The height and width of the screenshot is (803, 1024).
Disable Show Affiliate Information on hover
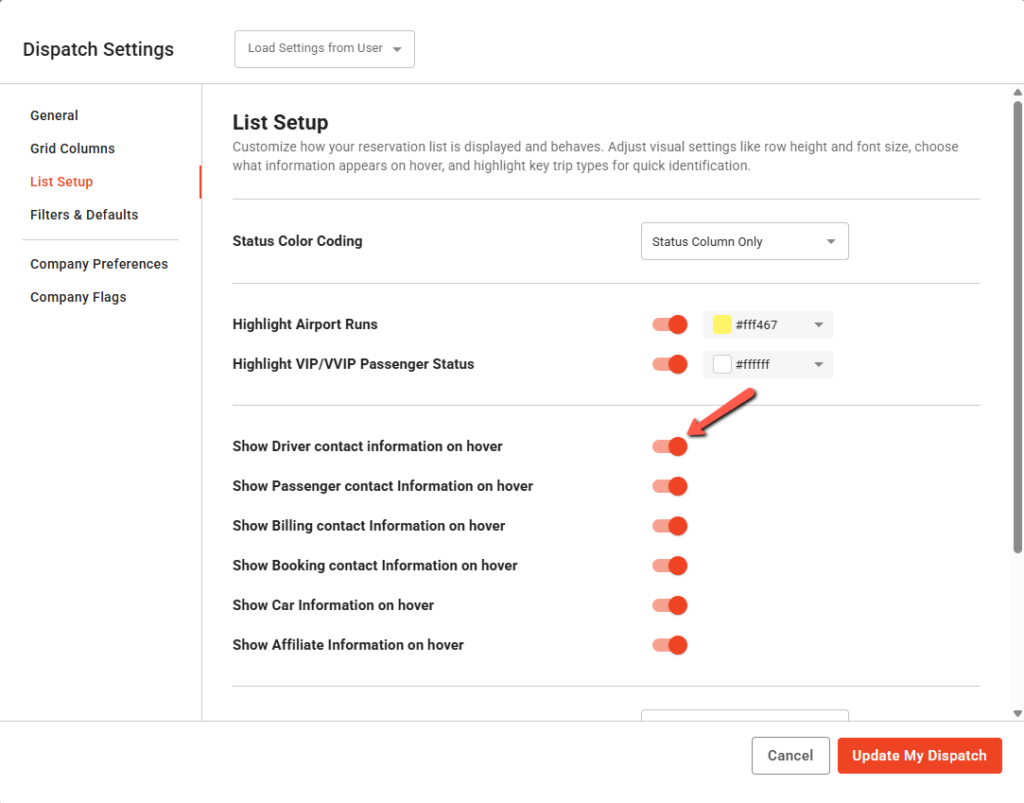pos(669,645)
